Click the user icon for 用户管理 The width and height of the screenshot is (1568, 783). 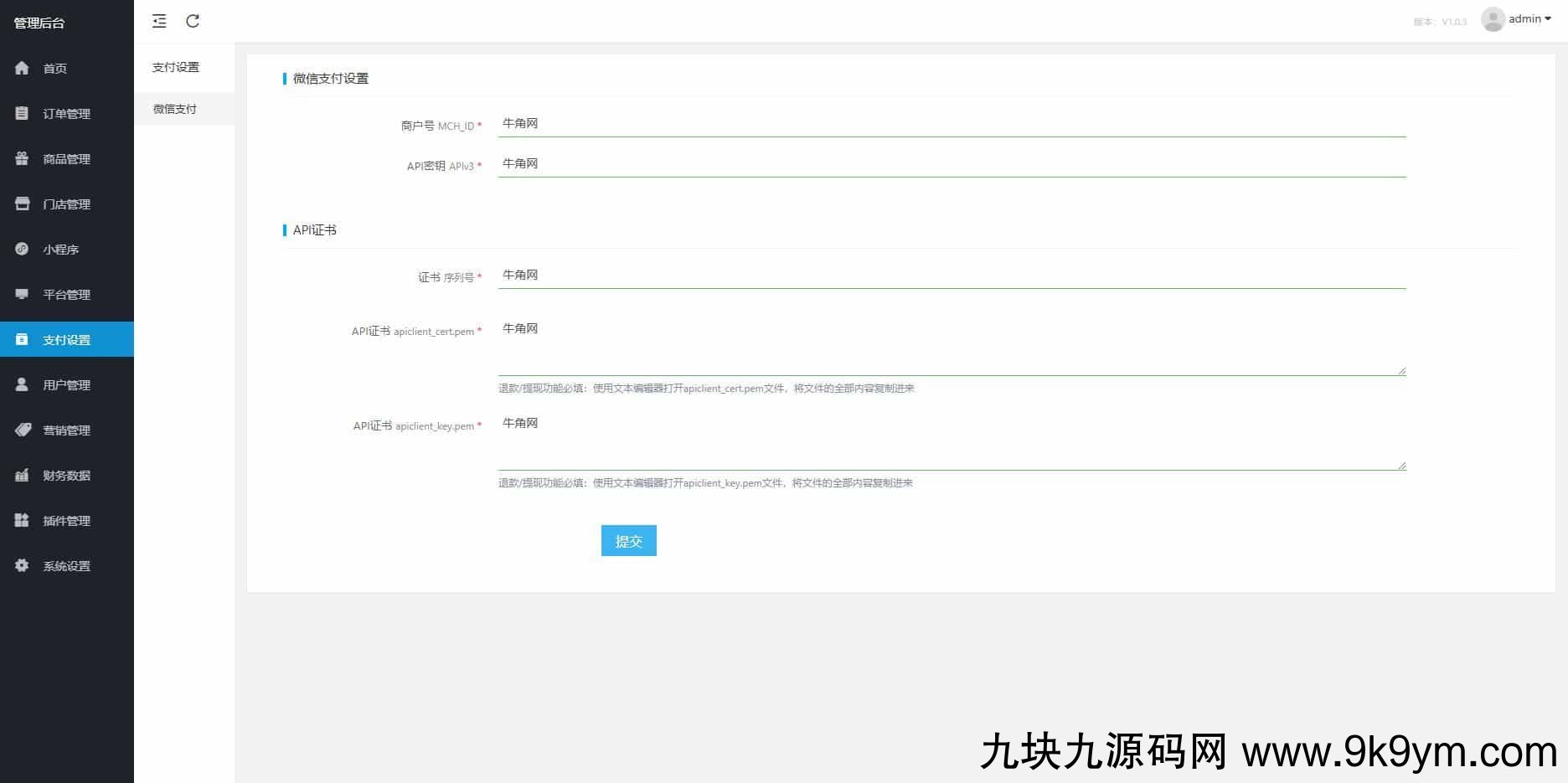point(22,384)
